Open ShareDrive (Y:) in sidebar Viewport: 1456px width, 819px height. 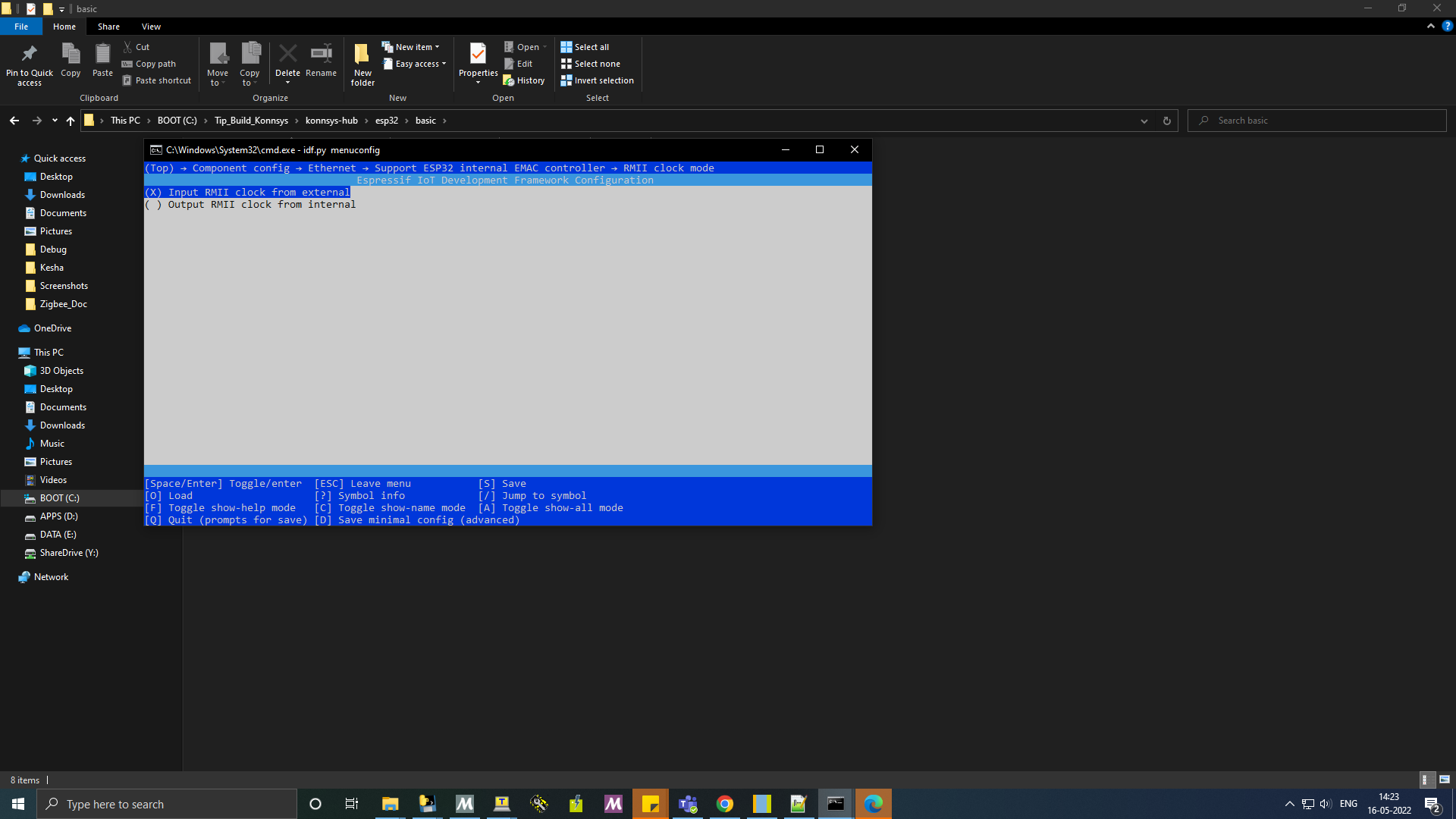[x=68, y=553]
